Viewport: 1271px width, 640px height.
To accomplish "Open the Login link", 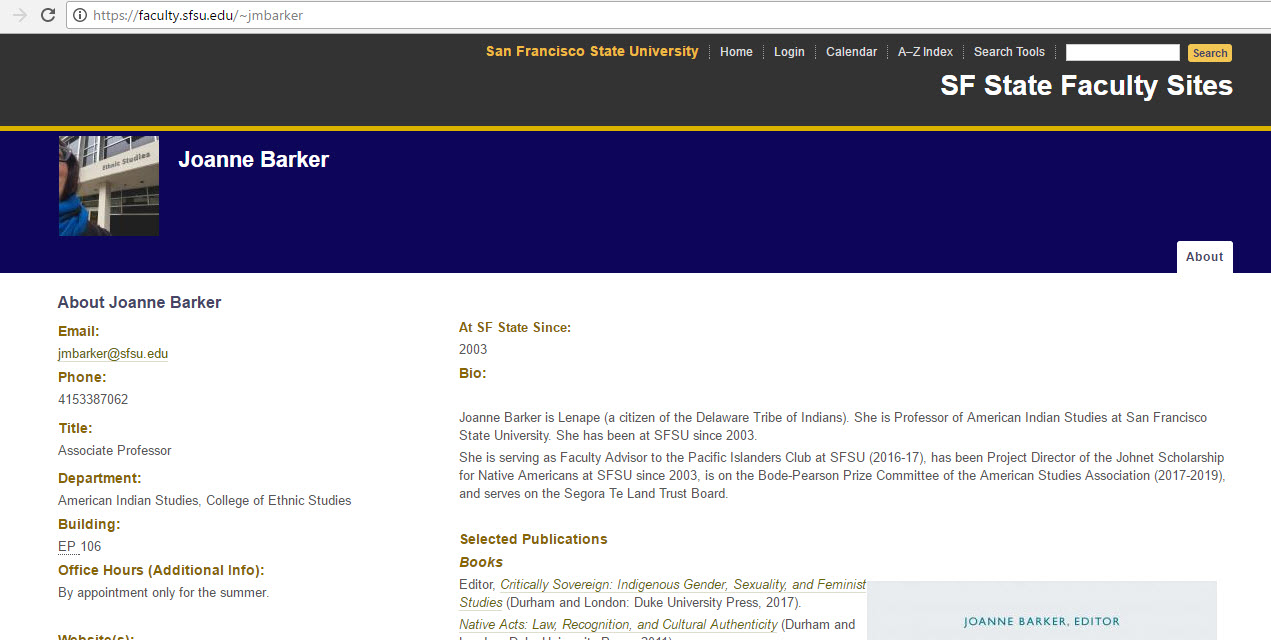I will (789, 52).
